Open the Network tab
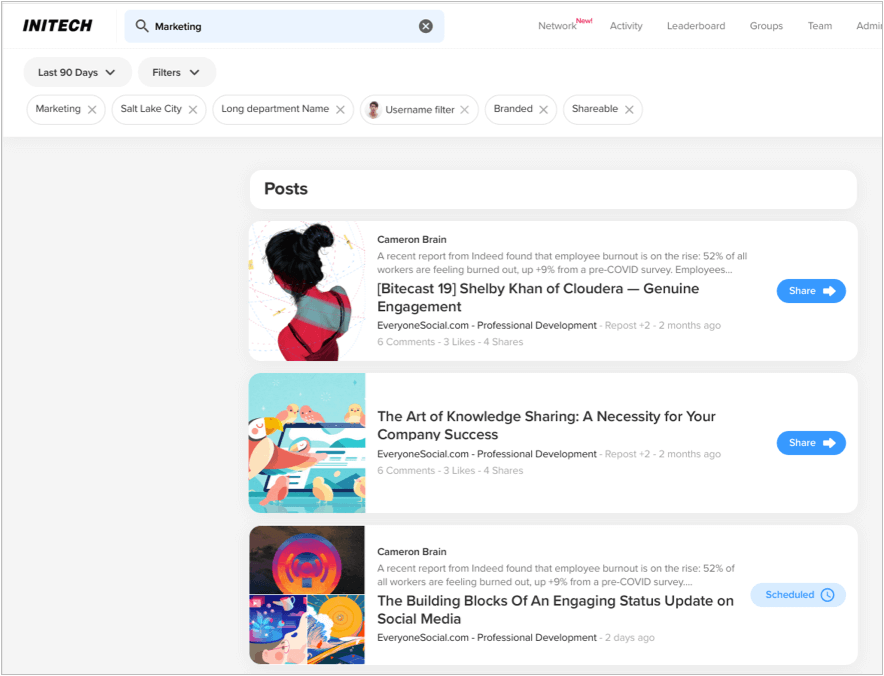Screen dimensions: 884x676 pos(557,26)
